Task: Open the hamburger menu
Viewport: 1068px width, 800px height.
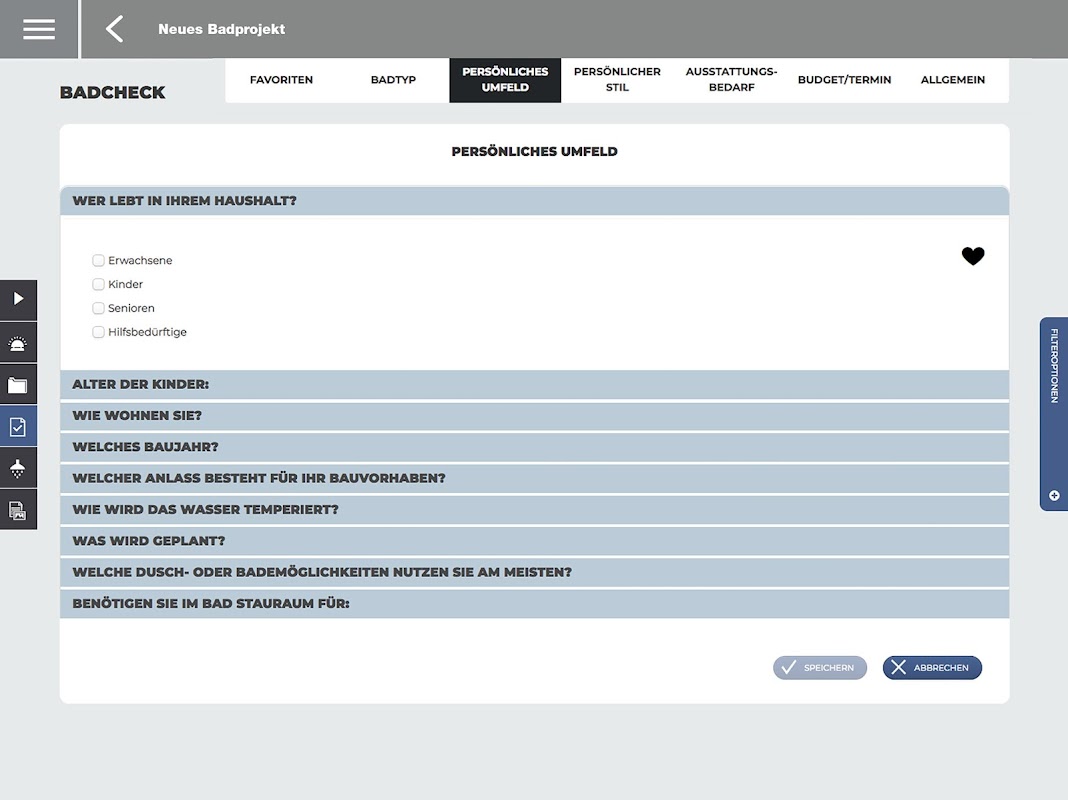Action: (x=39, y=29)
